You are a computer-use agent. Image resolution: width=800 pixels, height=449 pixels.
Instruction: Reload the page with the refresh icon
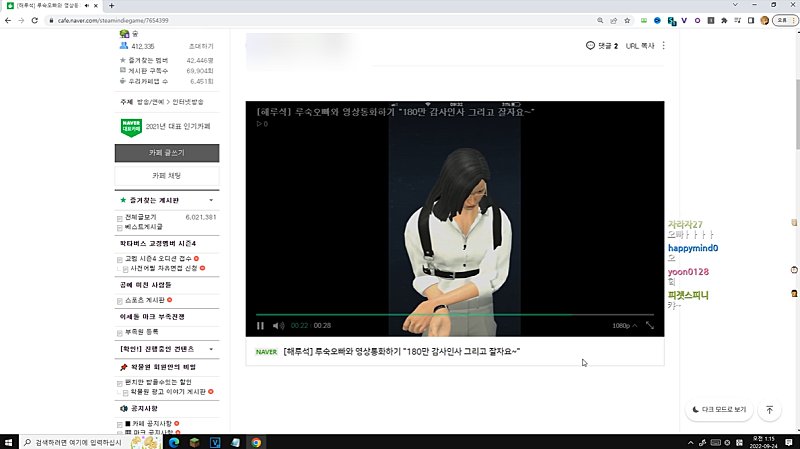[x=35, y=20]
